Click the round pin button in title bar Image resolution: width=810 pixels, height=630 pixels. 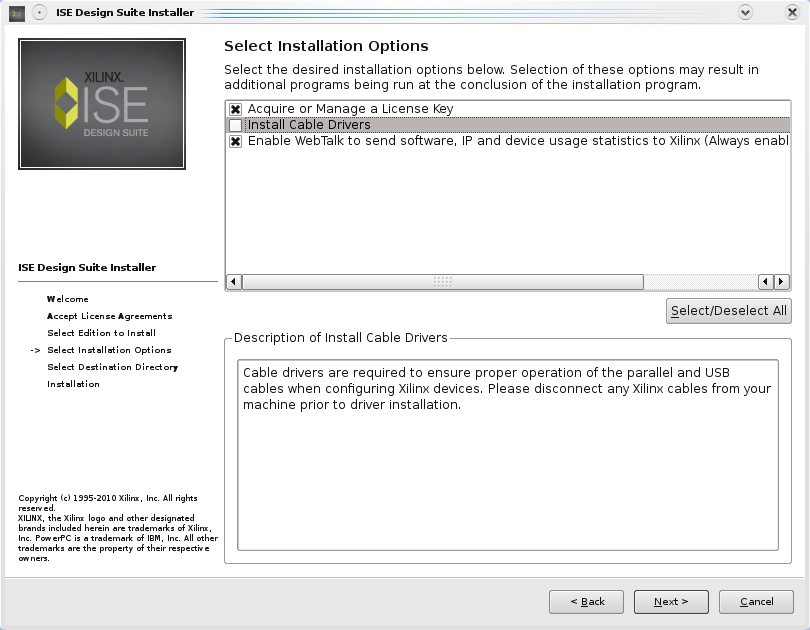(x=39, y=12)
